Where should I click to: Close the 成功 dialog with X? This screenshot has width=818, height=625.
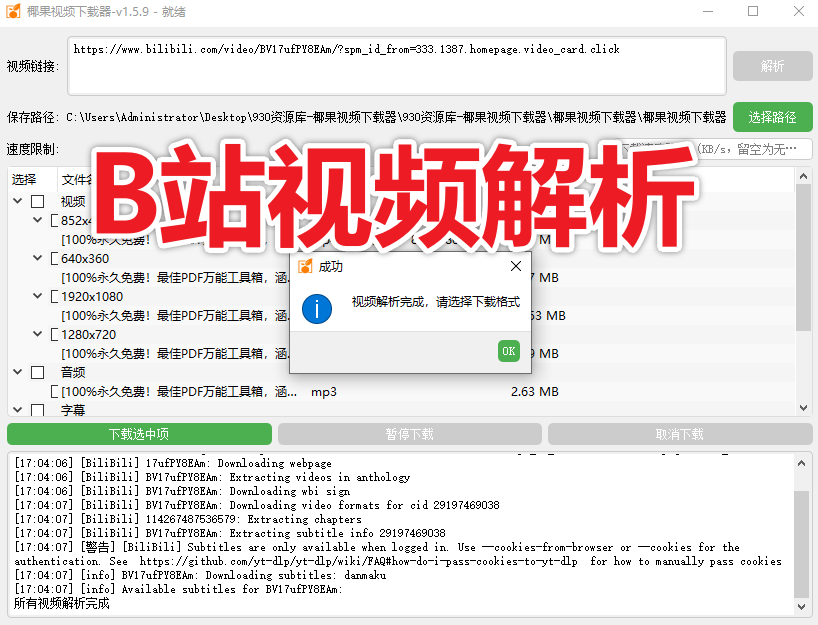[516, 266]
